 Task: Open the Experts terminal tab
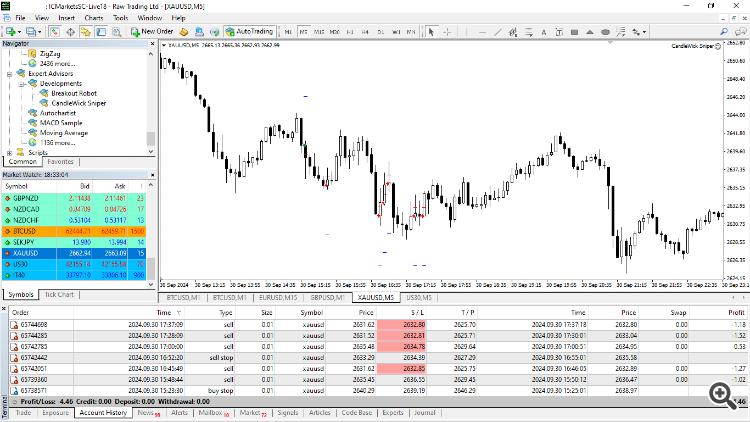click(393, 413)
